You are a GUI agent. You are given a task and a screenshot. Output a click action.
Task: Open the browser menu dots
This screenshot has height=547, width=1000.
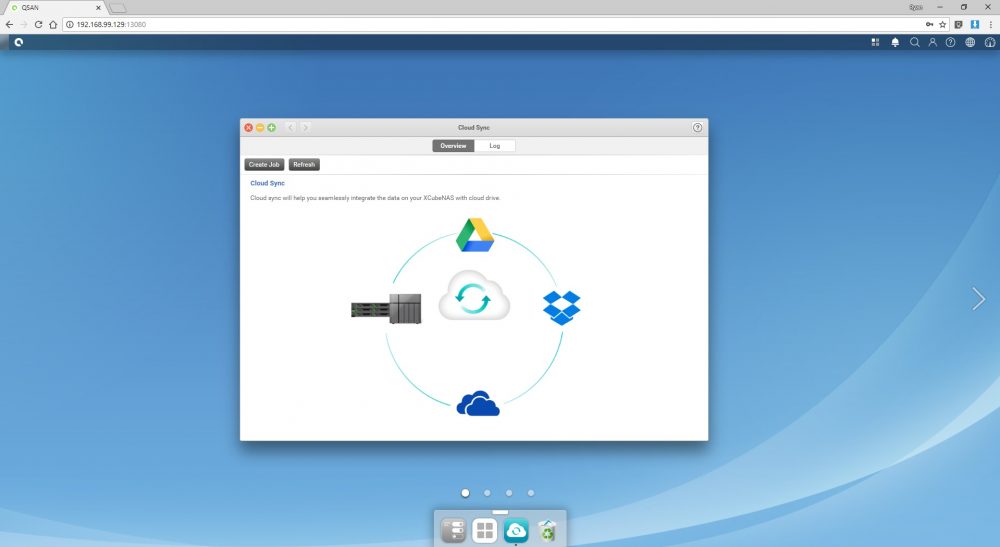tap(990, 24)
